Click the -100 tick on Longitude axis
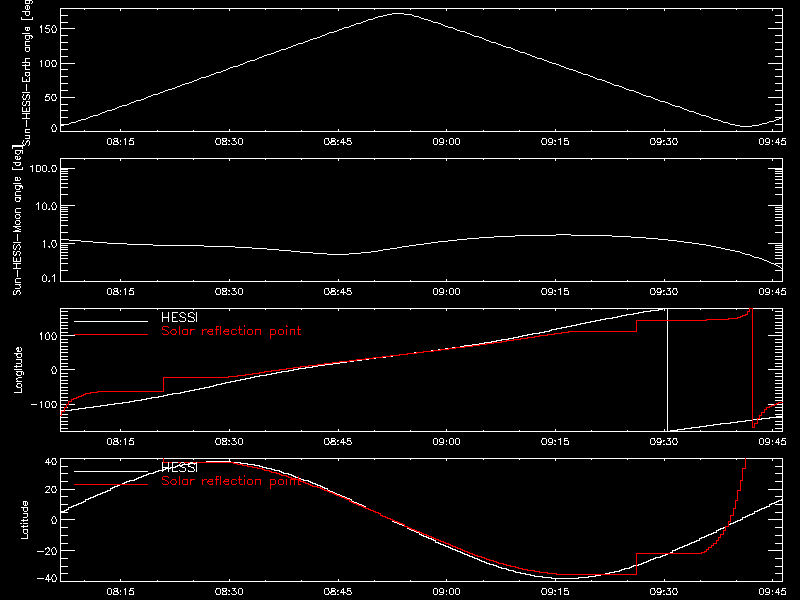Image resolution: width=800 pixels, height=600 pixels. pos(43,404)
